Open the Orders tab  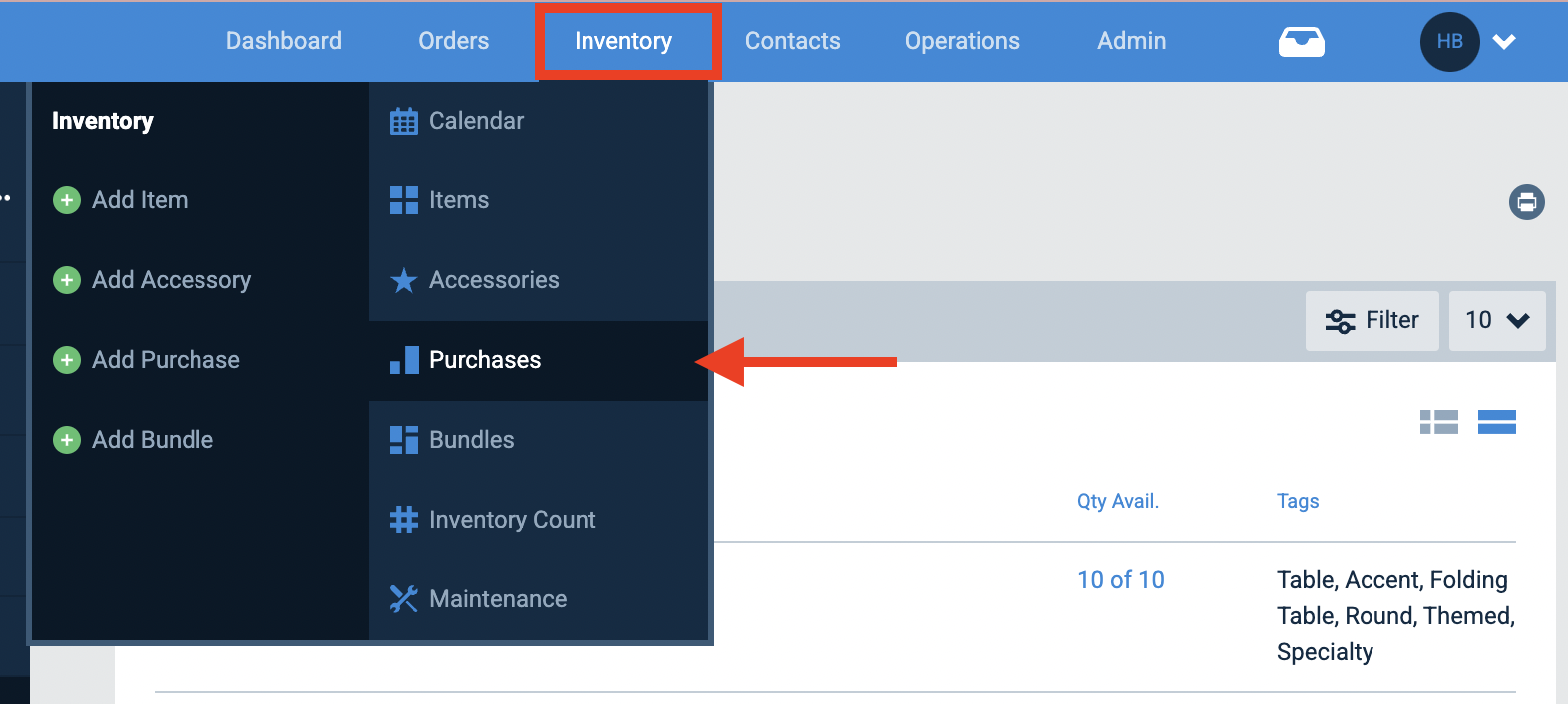454,41
